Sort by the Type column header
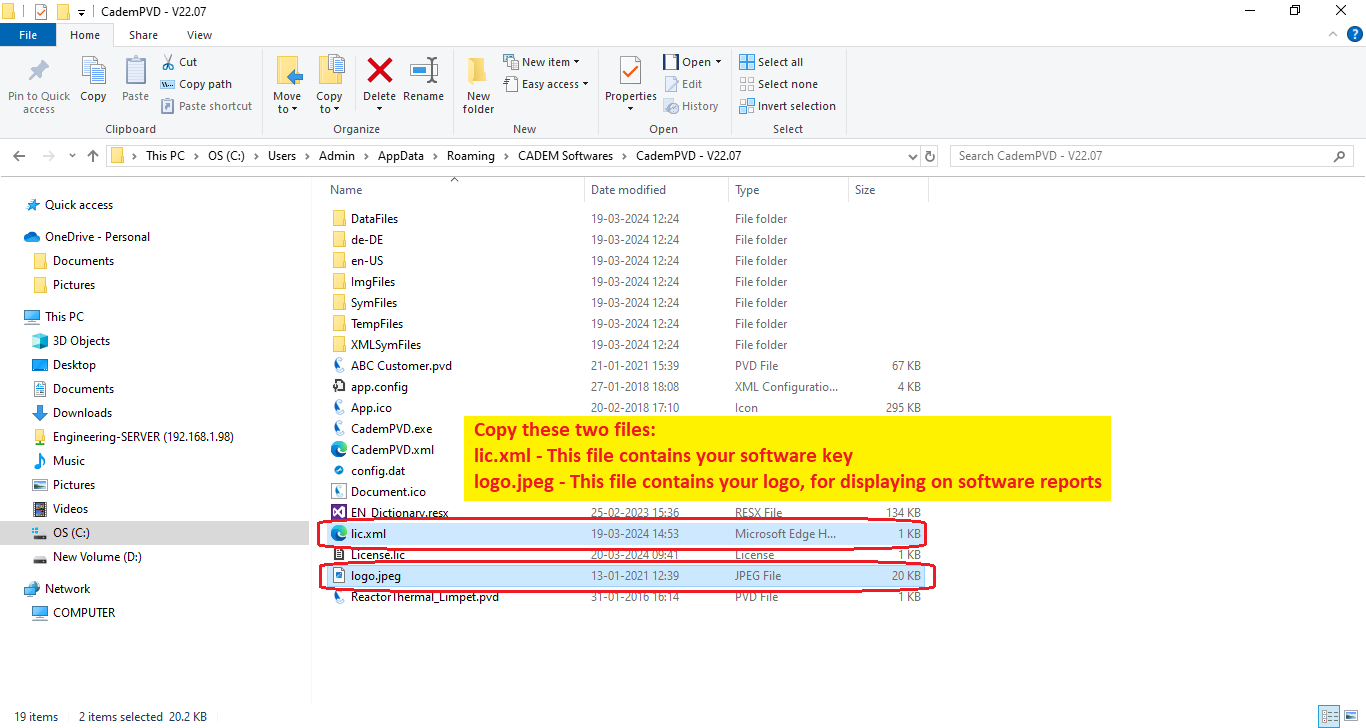The width and height of the screenshot is (1366, 728). 747,190
